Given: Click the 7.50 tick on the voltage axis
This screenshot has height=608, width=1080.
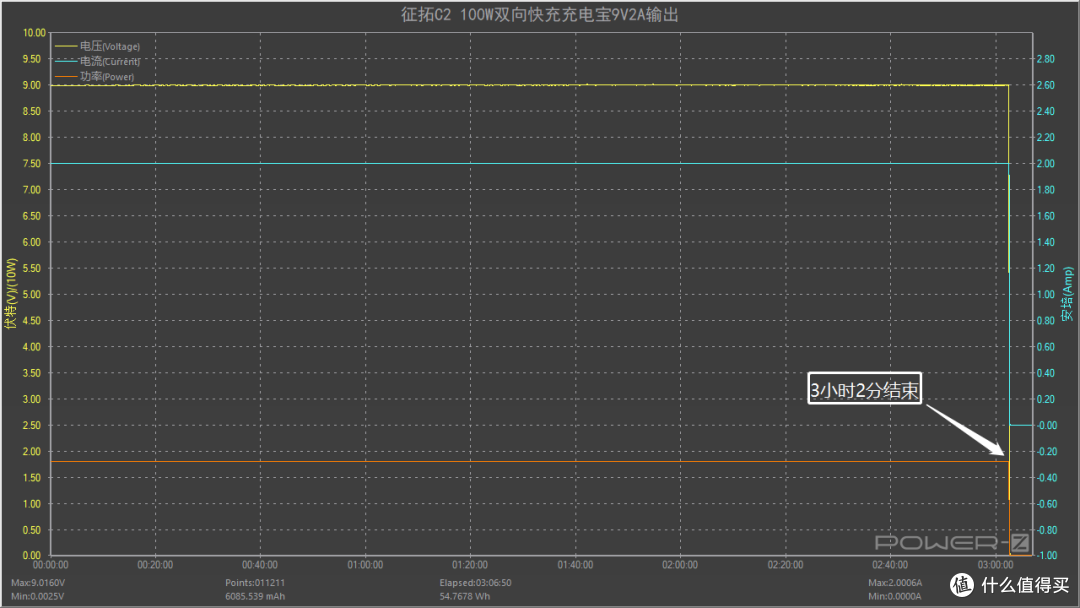Looking at the screenshot, I should coord(32,164).
